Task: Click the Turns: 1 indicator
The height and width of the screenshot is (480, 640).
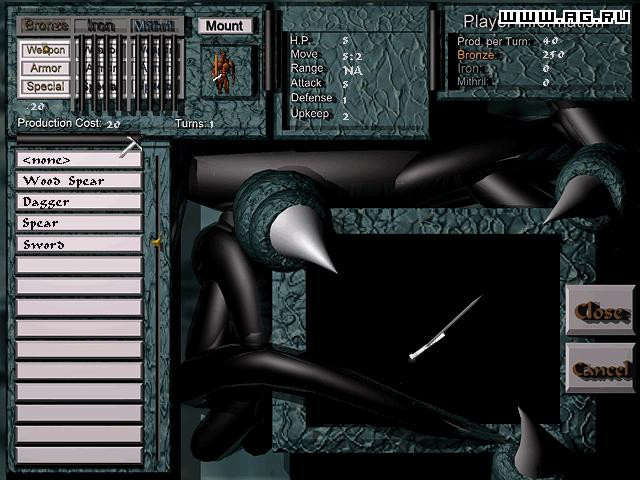Action: point(194,123)
